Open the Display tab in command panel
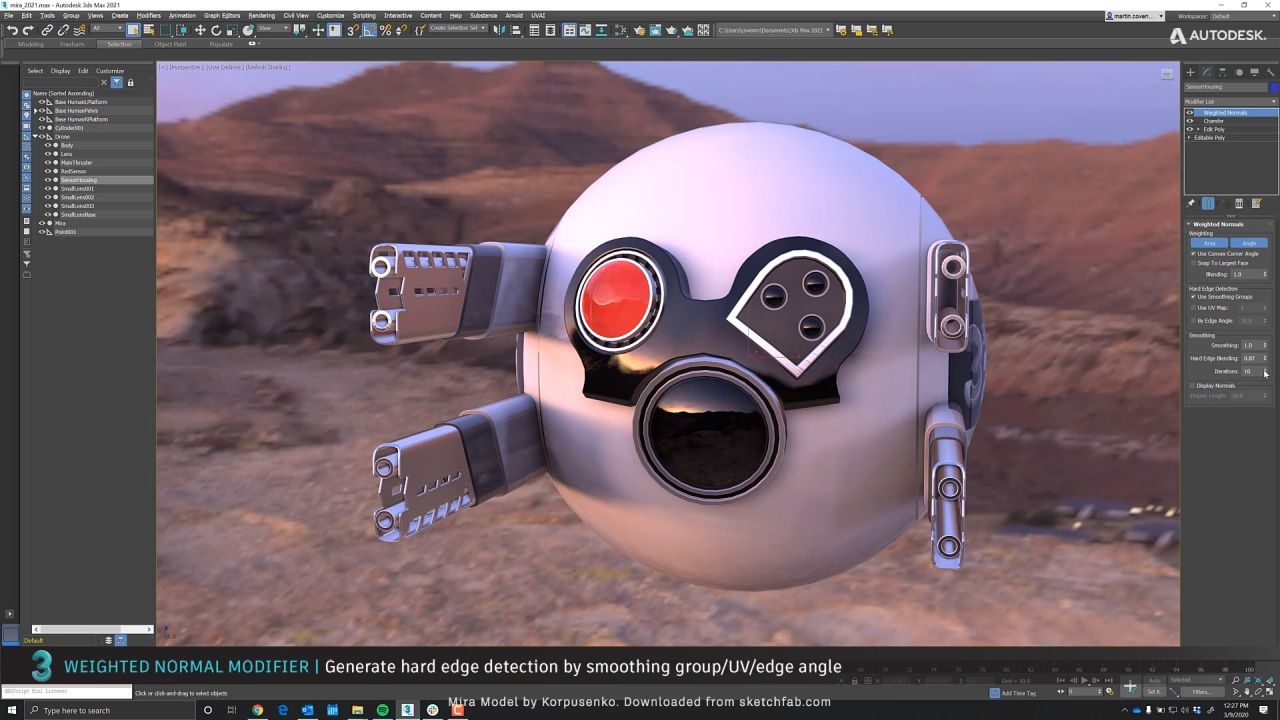The height and width of the screenshot is (720, 1280). click(1255, 72)
